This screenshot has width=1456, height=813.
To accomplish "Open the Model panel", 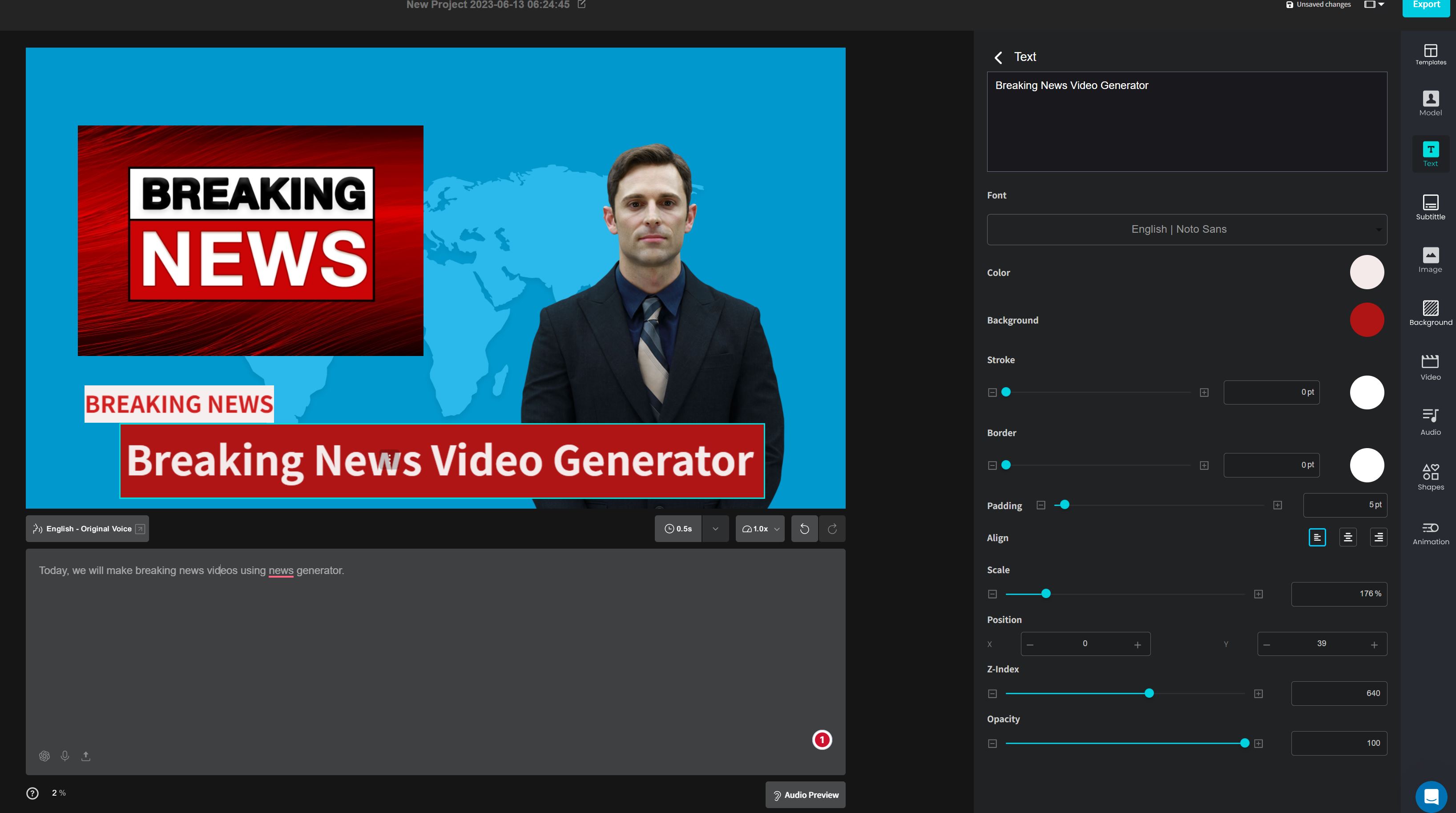I will [x=1430, y=104].
